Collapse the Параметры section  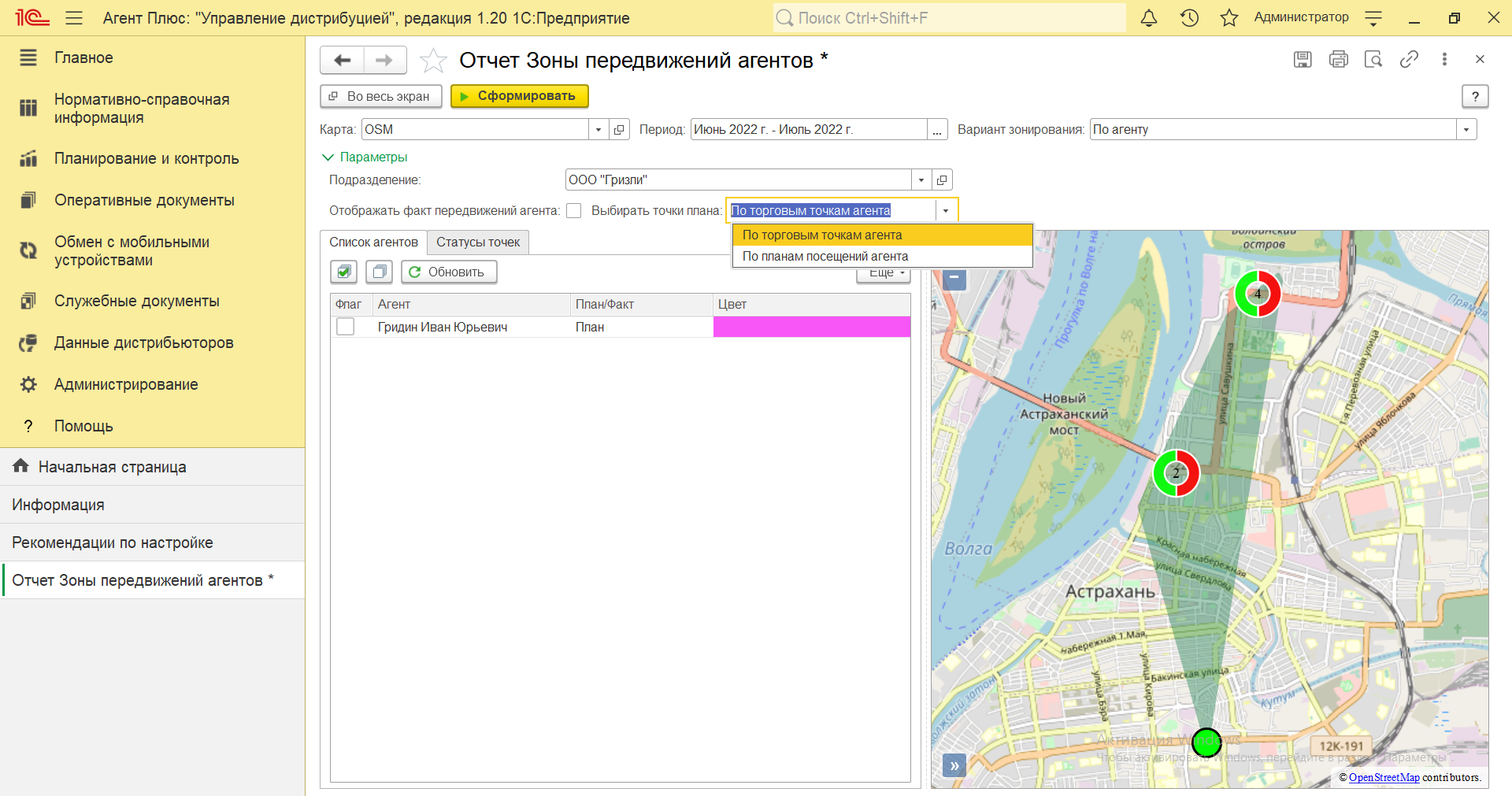(x=365, y=157)
